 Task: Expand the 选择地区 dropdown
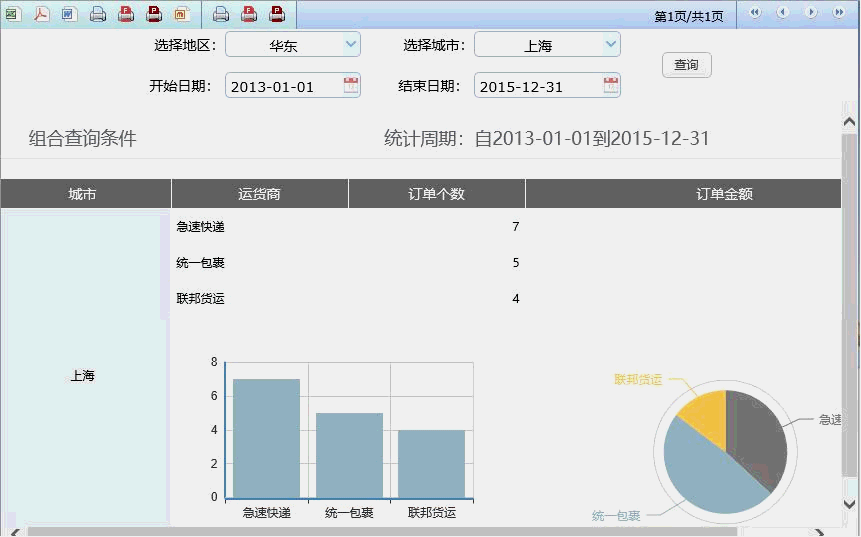350,44
